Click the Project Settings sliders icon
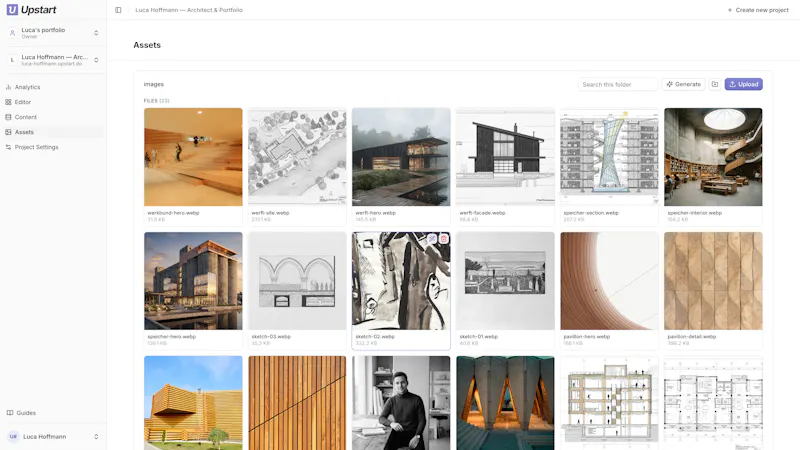The image size is (800, 450). [x=8, y=147]
